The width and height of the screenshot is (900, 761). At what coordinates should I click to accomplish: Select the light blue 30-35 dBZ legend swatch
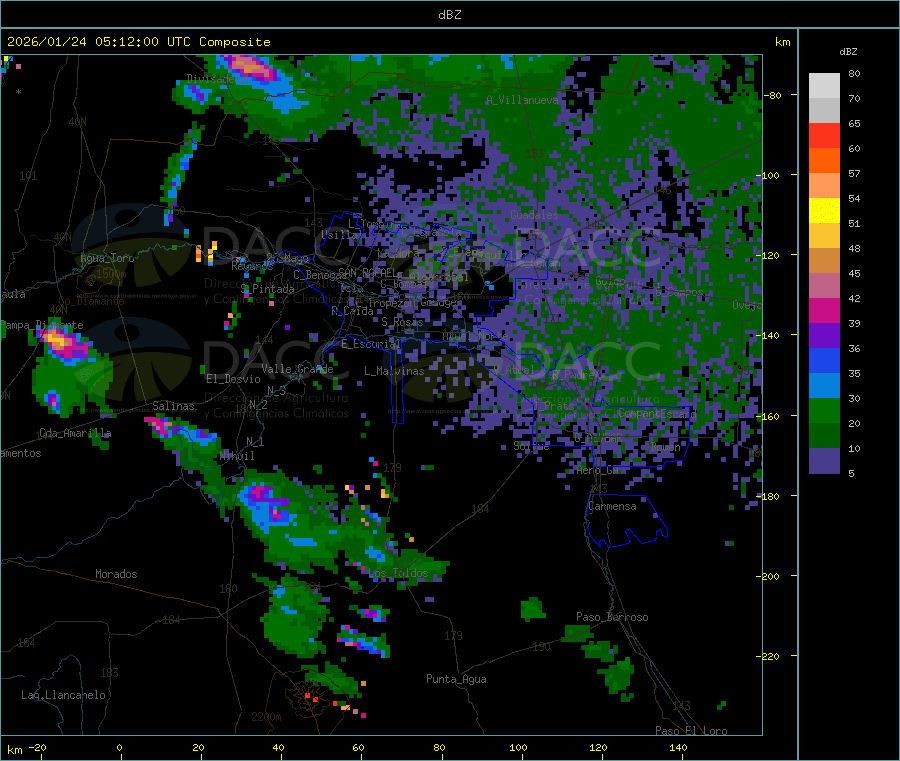tap(824, 386)
